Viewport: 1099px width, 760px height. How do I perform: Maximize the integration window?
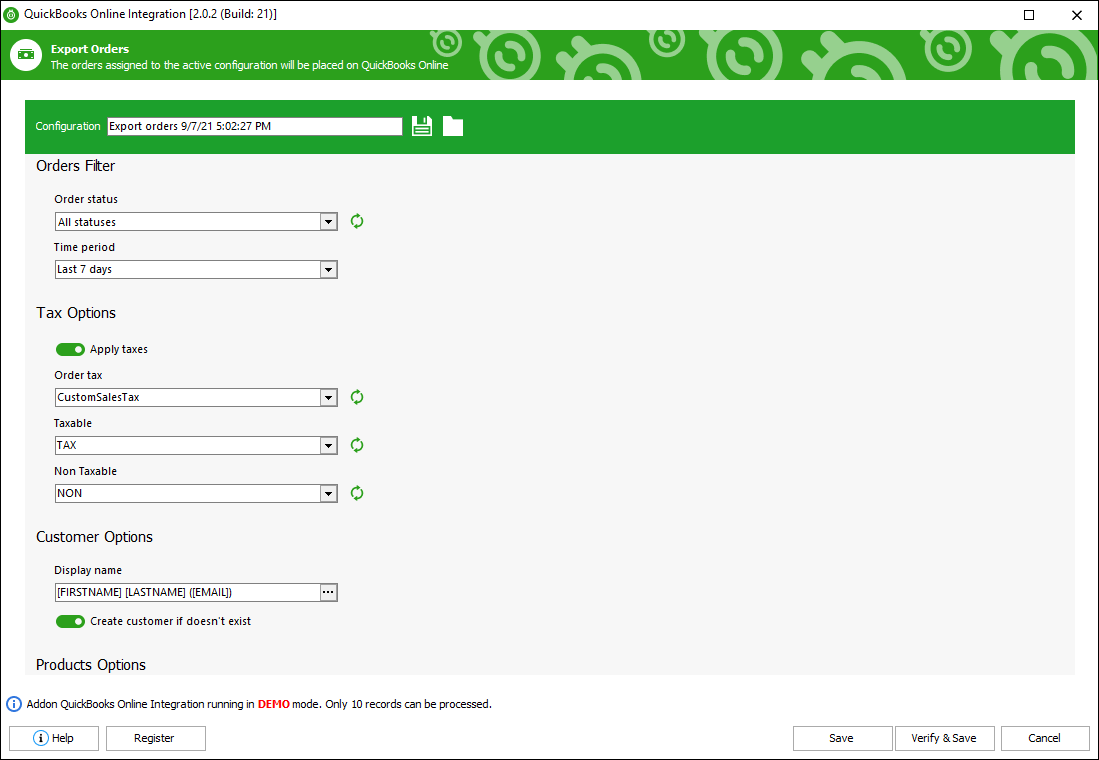1029,15
